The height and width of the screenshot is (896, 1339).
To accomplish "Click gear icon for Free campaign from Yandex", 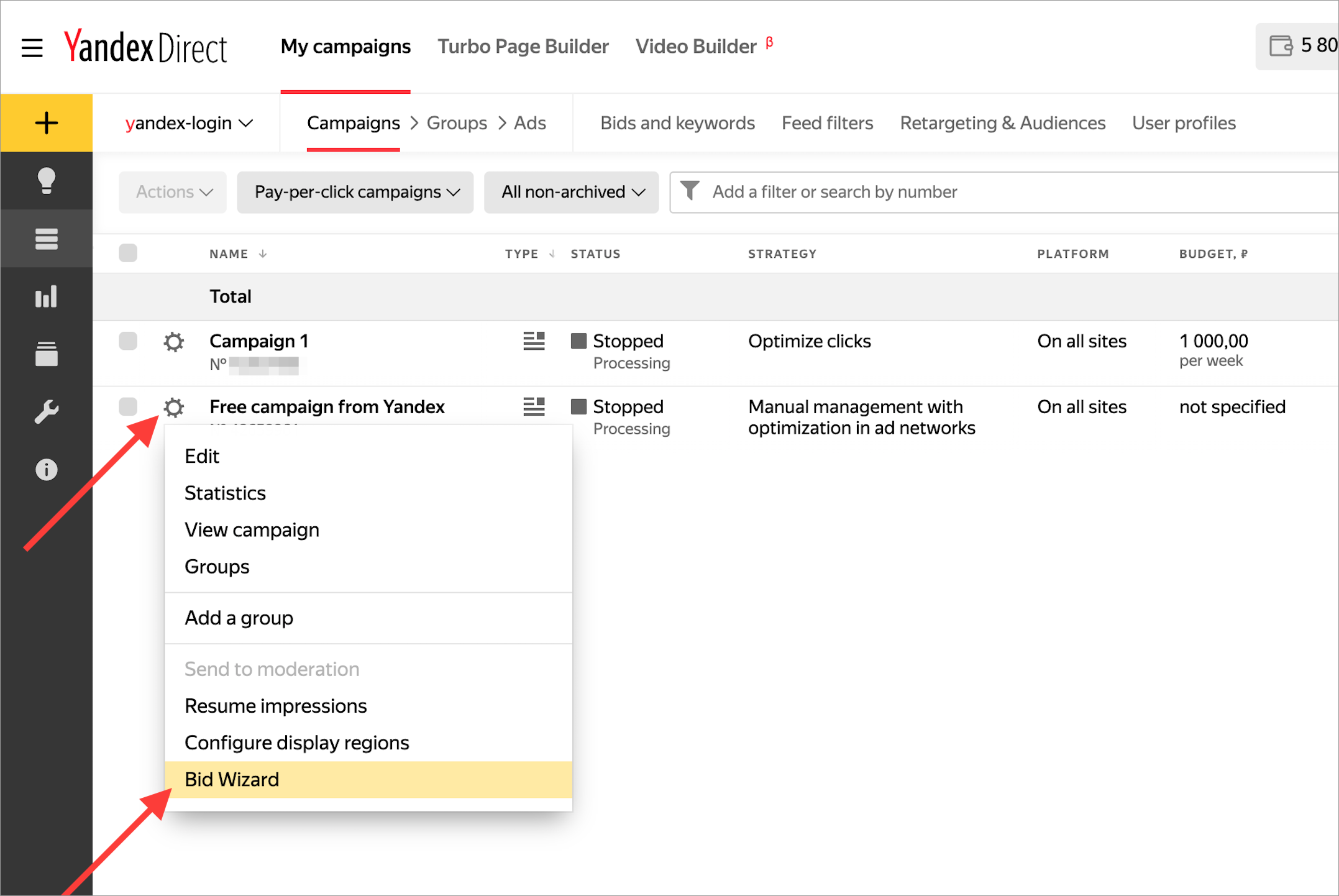I will (x=174, y=408).
